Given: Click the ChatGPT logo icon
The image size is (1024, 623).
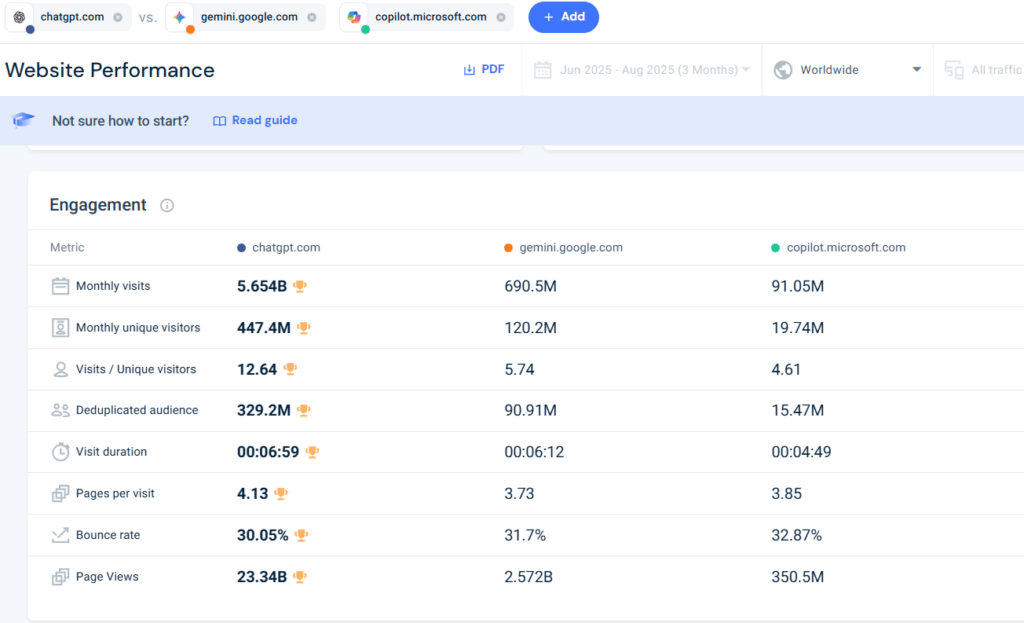Looking at the screenshot, I should coord(20,17).
